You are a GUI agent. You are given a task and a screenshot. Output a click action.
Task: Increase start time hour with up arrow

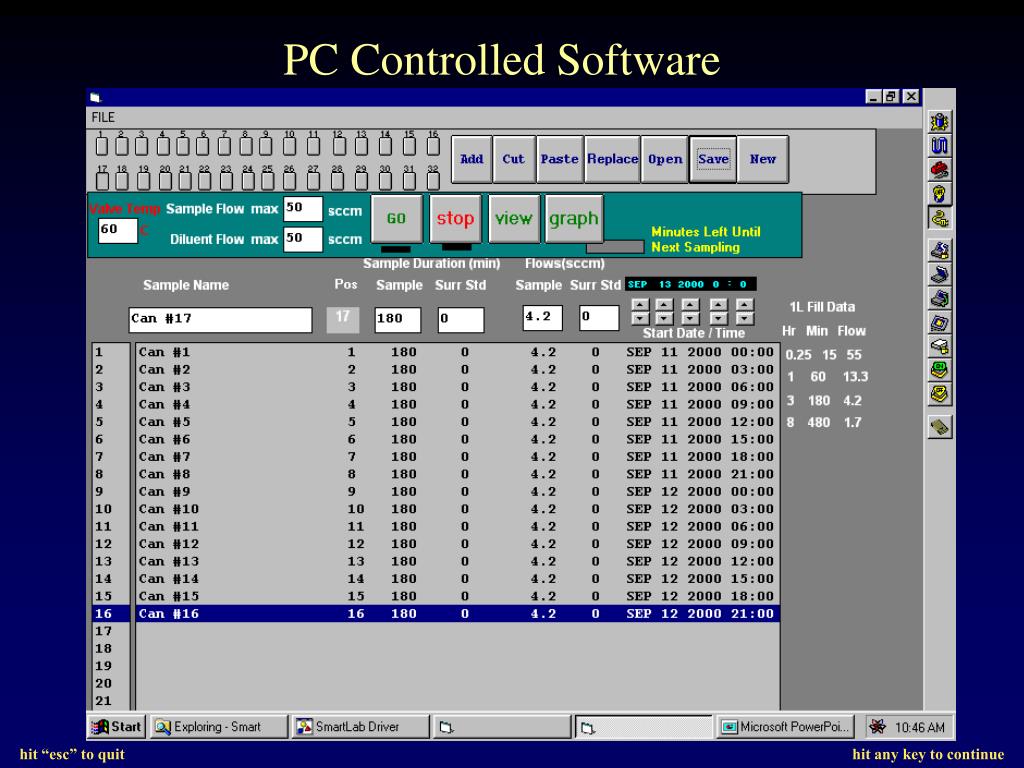pyautogui.click(x=718, y=304)
